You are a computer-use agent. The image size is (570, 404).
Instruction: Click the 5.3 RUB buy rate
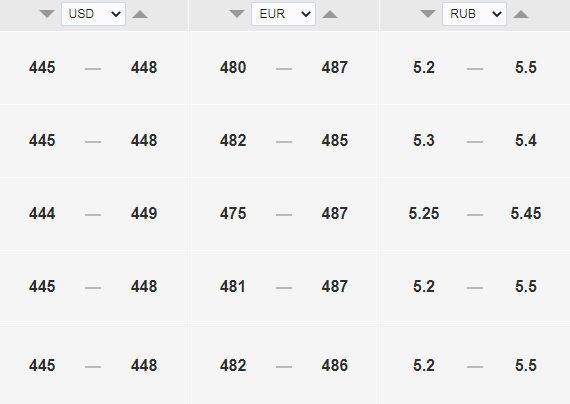tap(424, 141)
